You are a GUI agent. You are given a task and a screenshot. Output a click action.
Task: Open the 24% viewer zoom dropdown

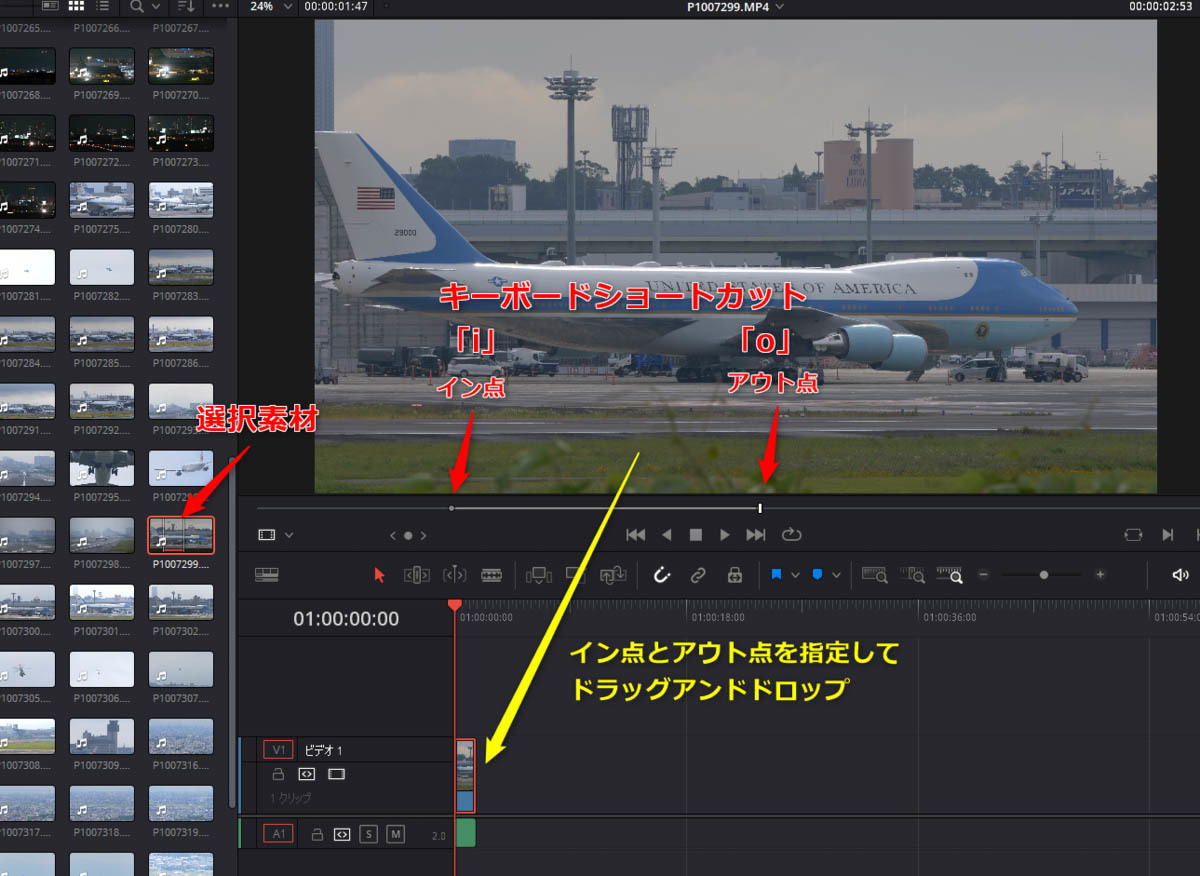[289, 6]
